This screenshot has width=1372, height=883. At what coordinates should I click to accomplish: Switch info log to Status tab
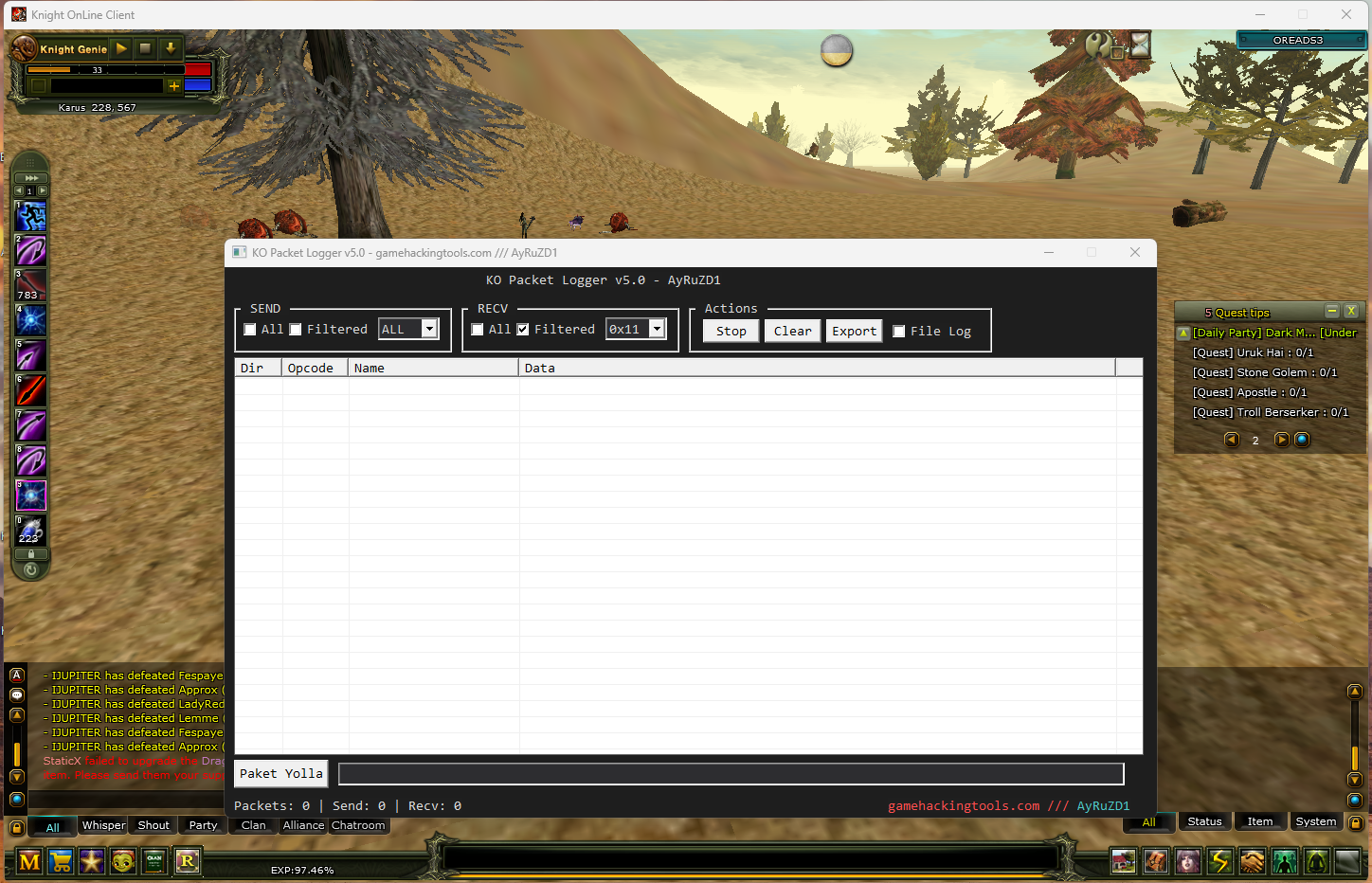click(x=1204, y=821)
